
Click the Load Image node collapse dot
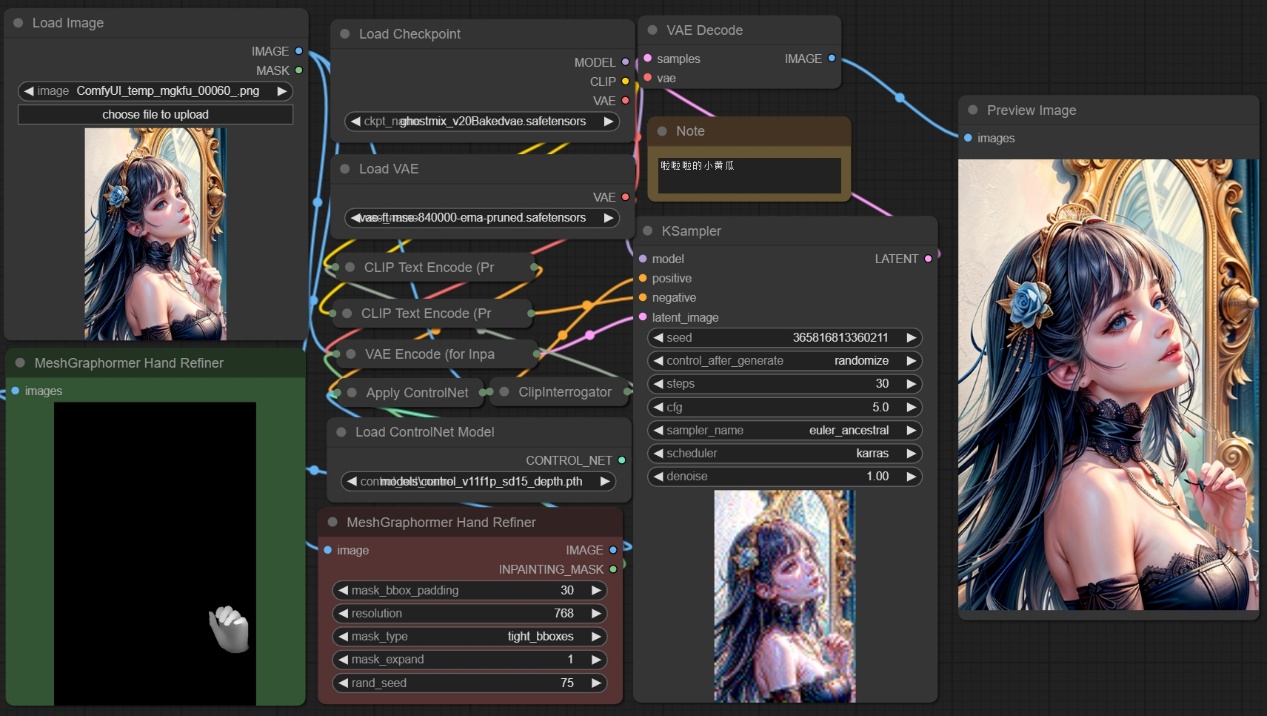(18, 23)
